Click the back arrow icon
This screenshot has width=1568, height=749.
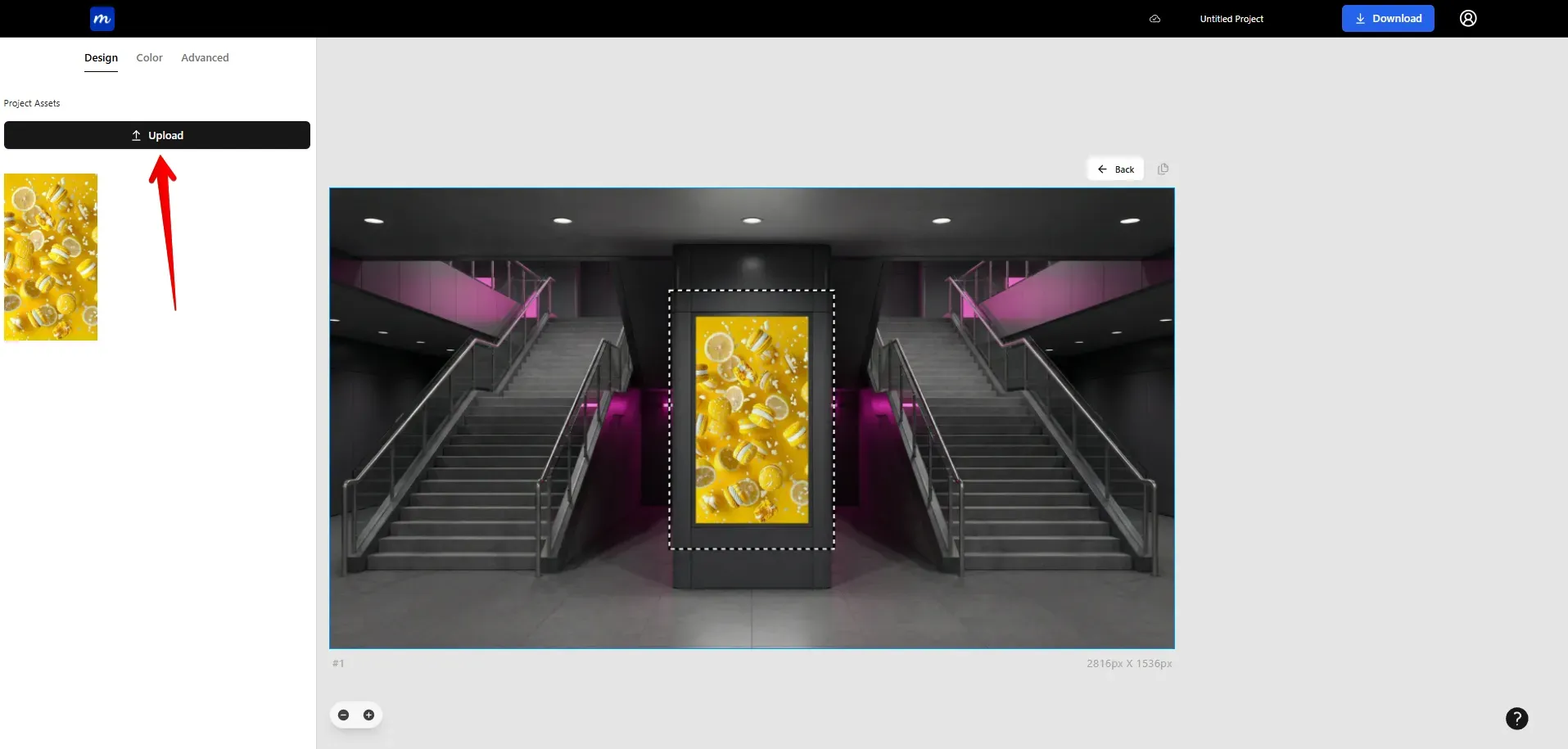(1102, 169)
